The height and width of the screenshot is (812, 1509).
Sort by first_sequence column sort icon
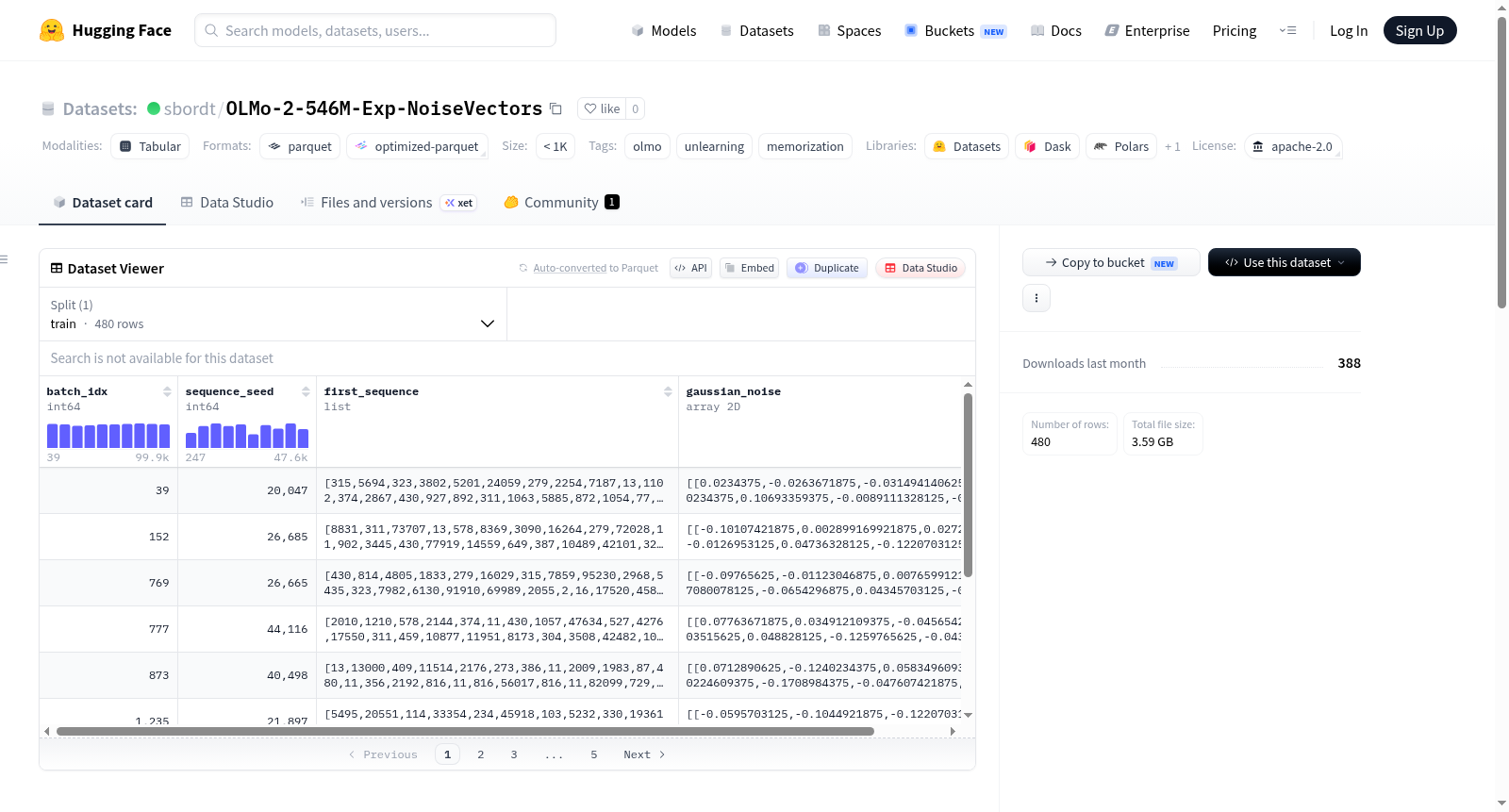(x=668, y=391)
